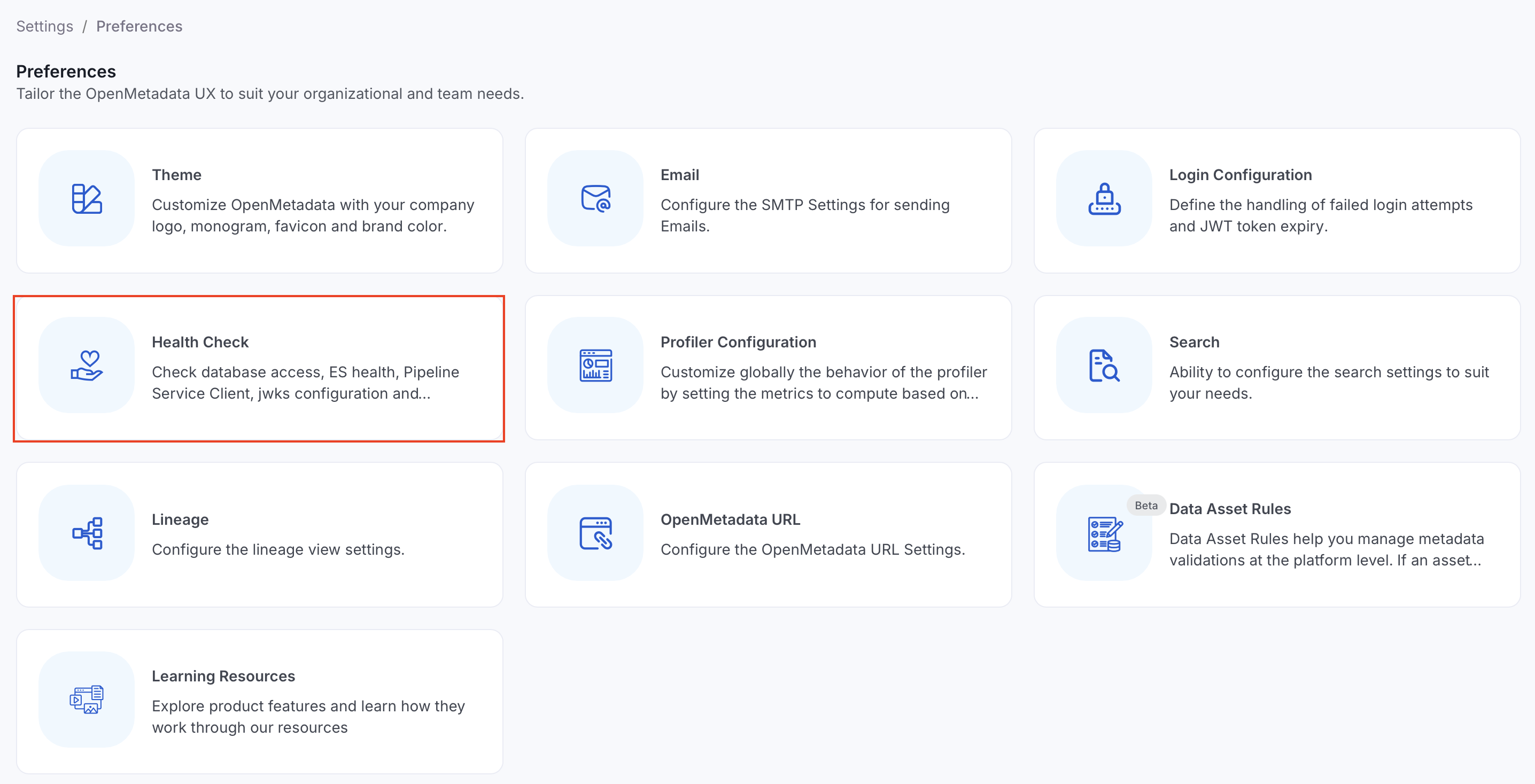This screenshot has height=784, width=1535.
Task: Open the Email settings title
Action: point(680,175)
